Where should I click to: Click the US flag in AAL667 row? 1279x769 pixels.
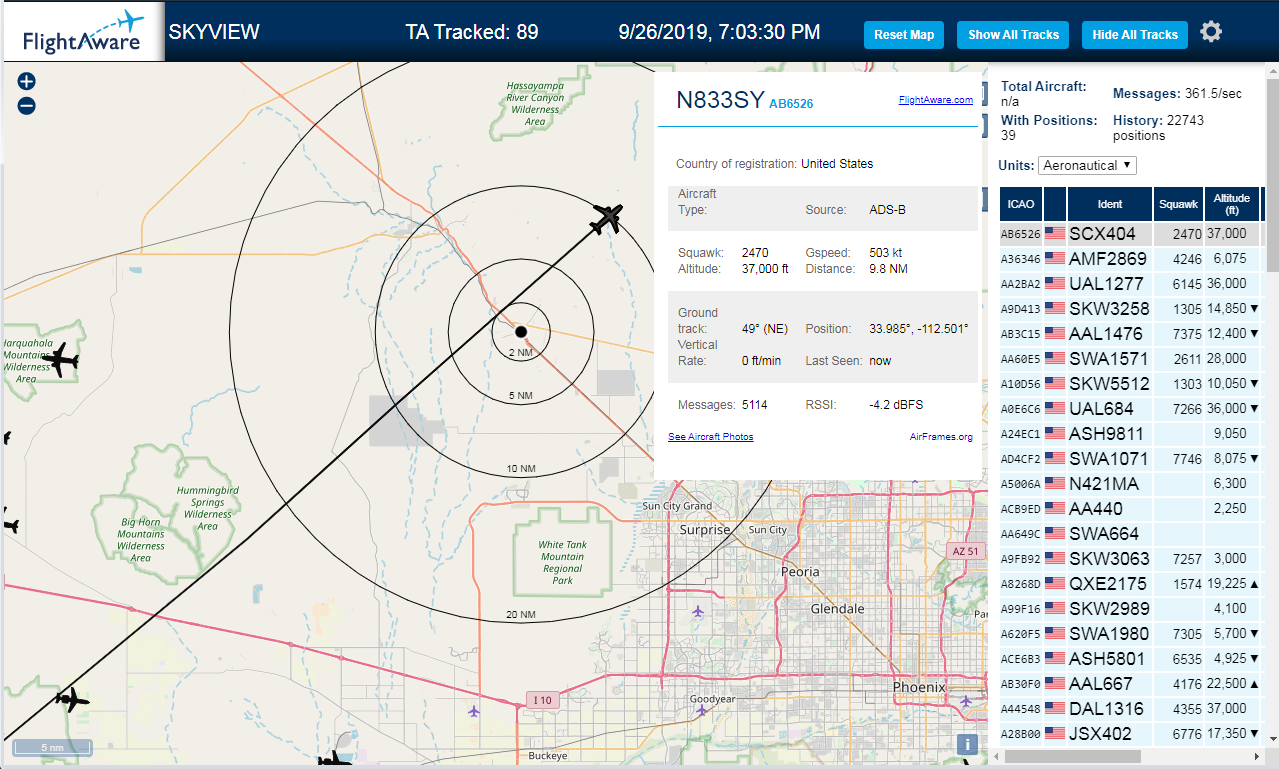(1055, 683)
